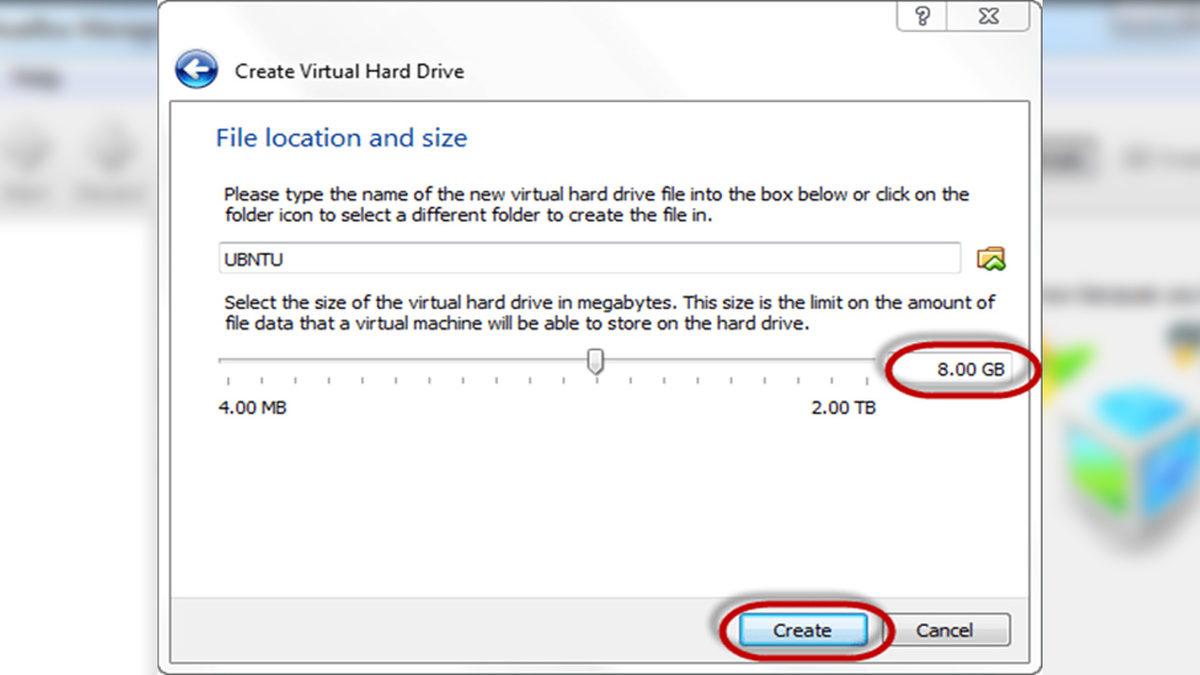1200x675 pixels.
Task: Click the question mark help button
Action: (922, 18)
